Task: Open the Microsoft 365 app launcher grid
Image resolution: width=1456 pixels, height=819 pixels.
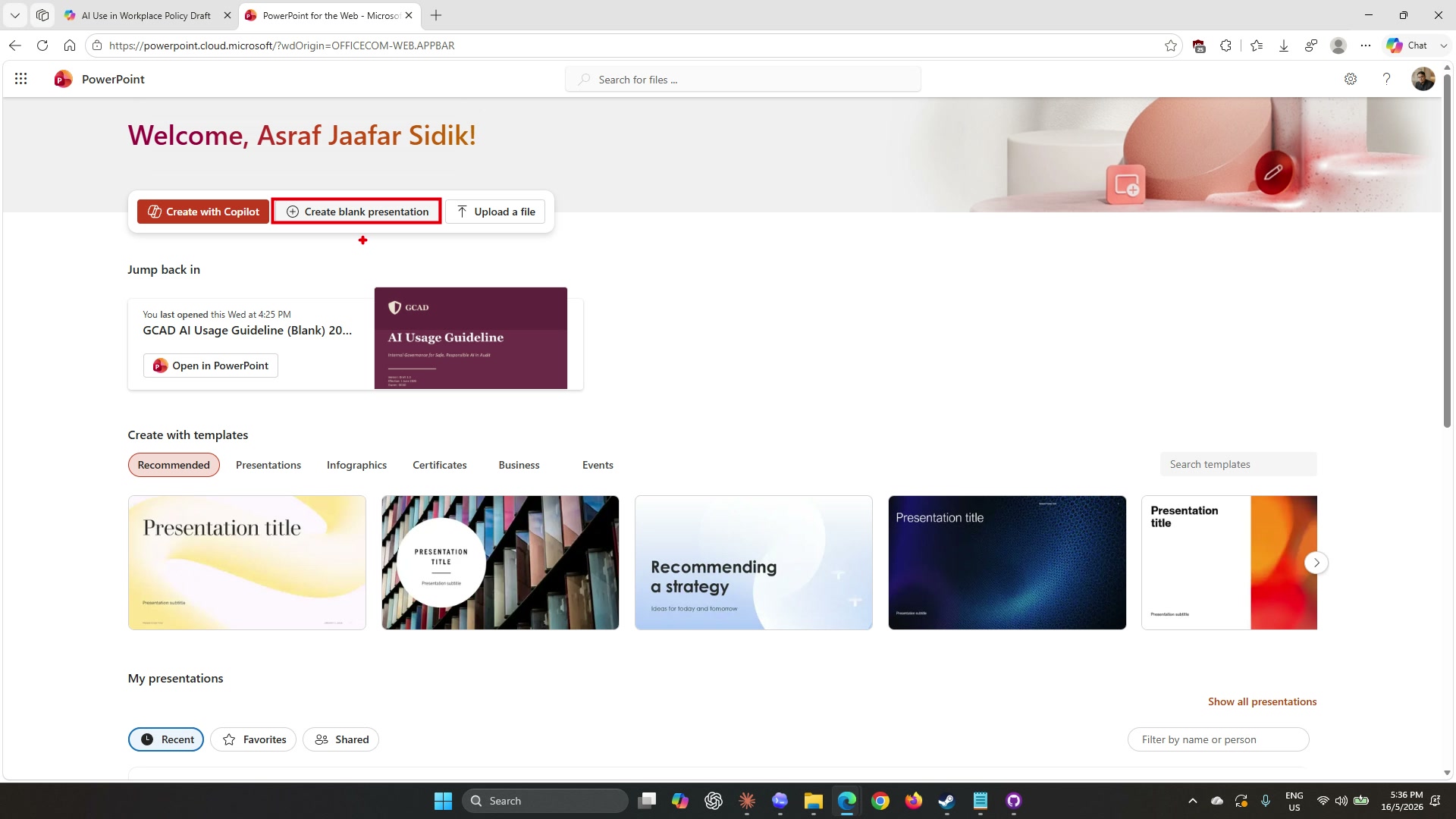Action: 21,79
